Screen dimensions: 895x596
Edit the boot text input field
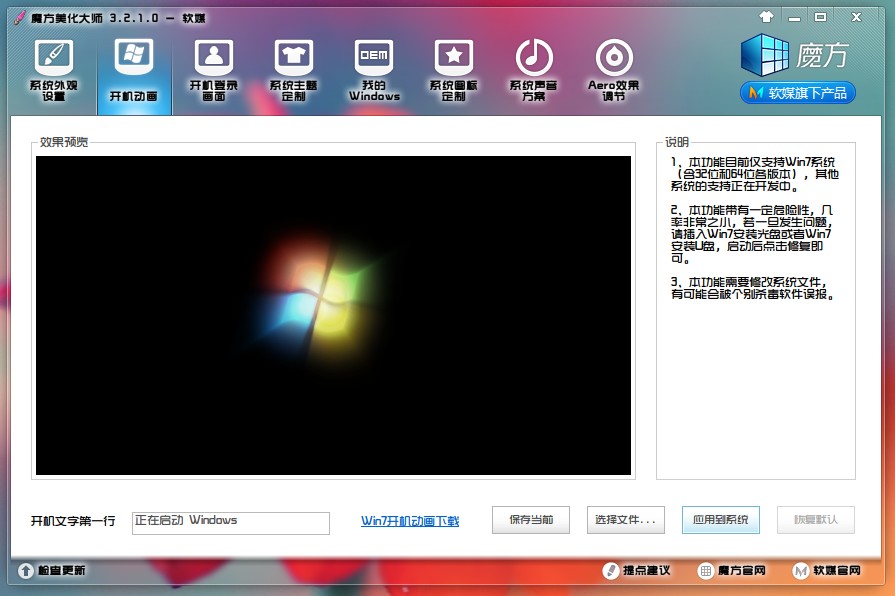click(x=230, y=522)
